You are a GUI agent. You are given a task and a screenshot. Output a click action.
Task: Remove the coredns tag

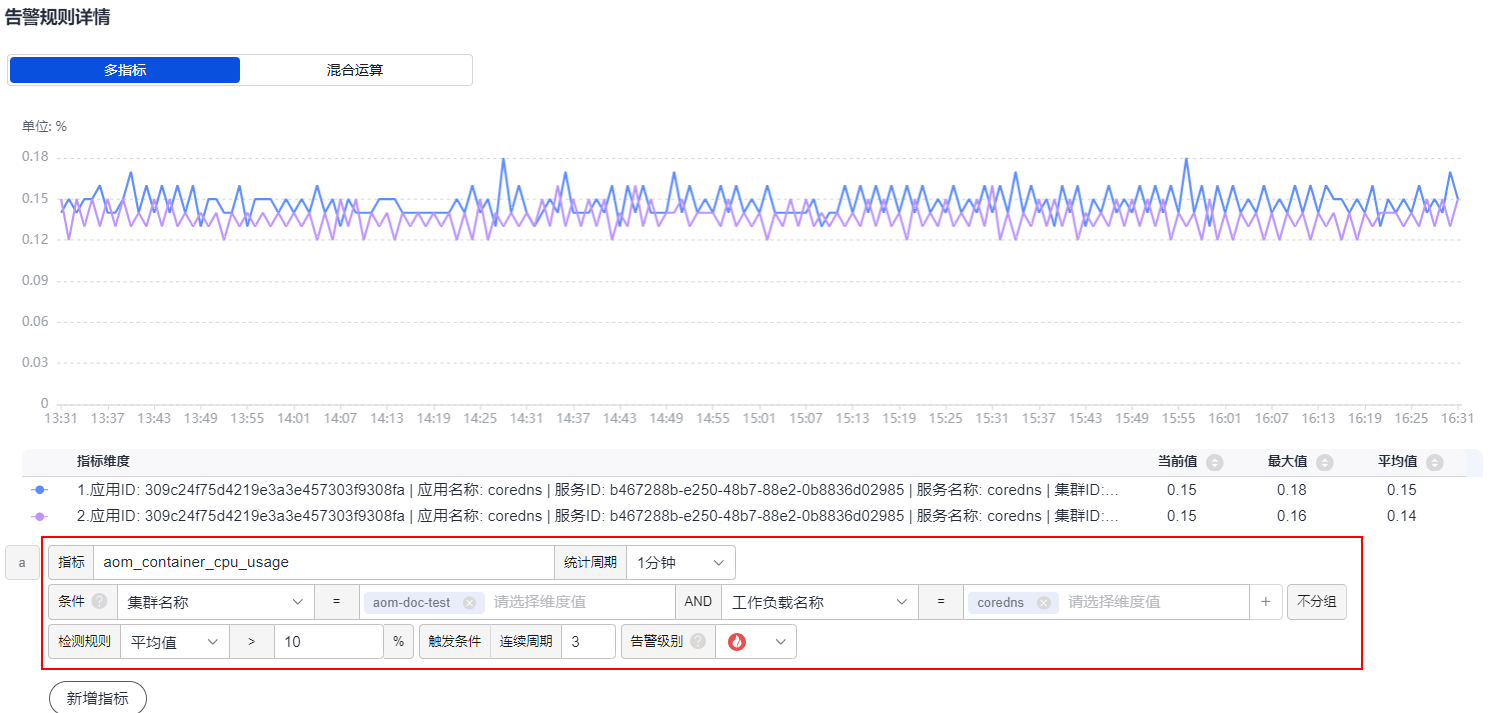click(x=1043, y=603)
